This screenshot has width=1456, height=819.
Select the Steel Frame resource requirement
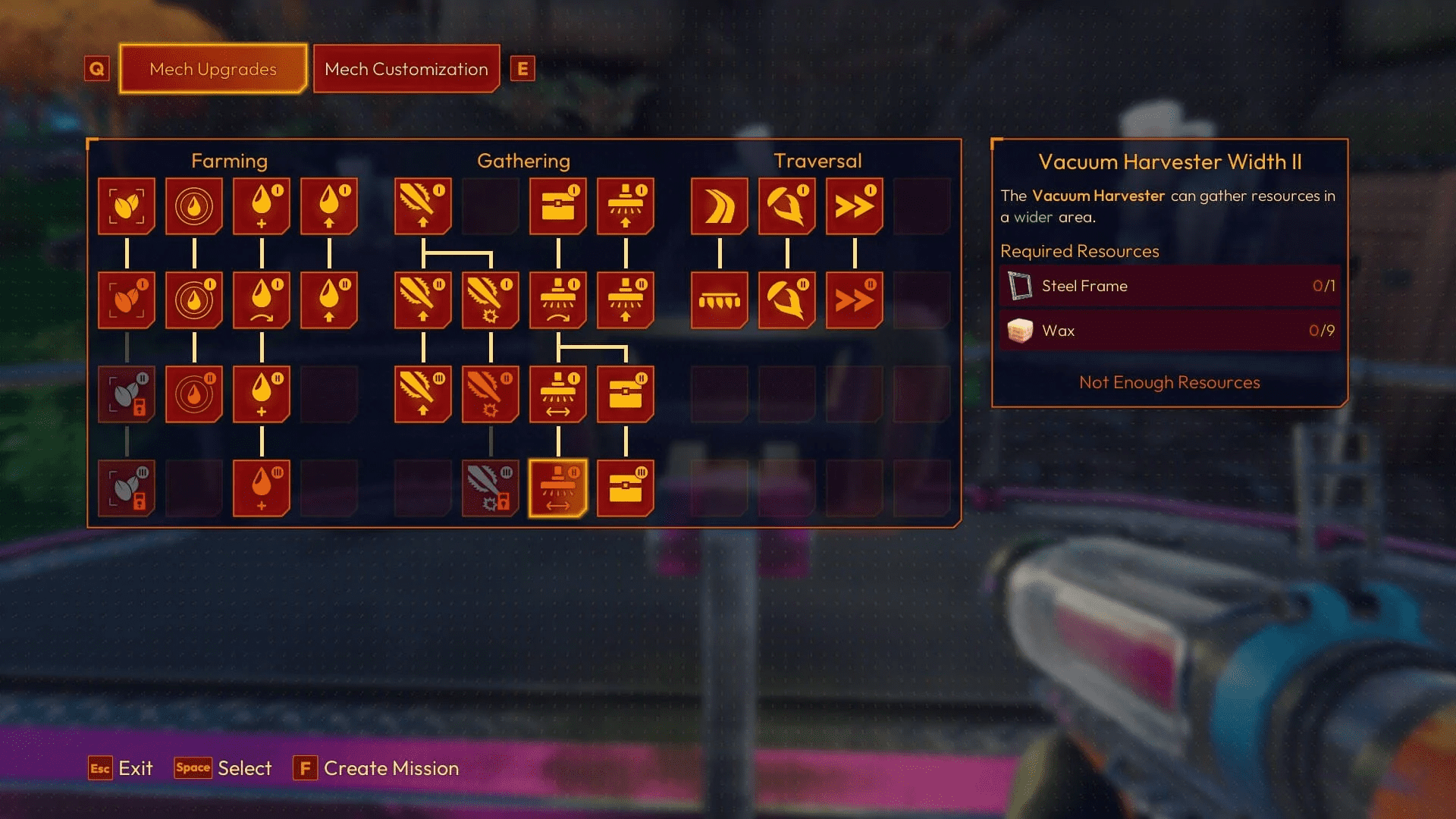click(1169, 286)
